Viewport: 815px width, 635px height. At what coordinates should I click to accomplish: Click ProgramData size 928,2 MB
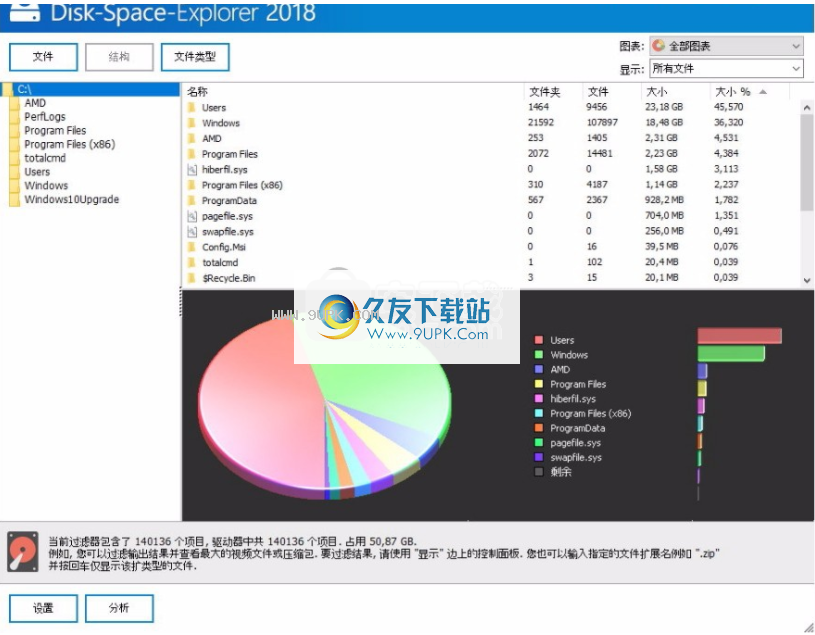pyautogui.click(x=664, y=200)
